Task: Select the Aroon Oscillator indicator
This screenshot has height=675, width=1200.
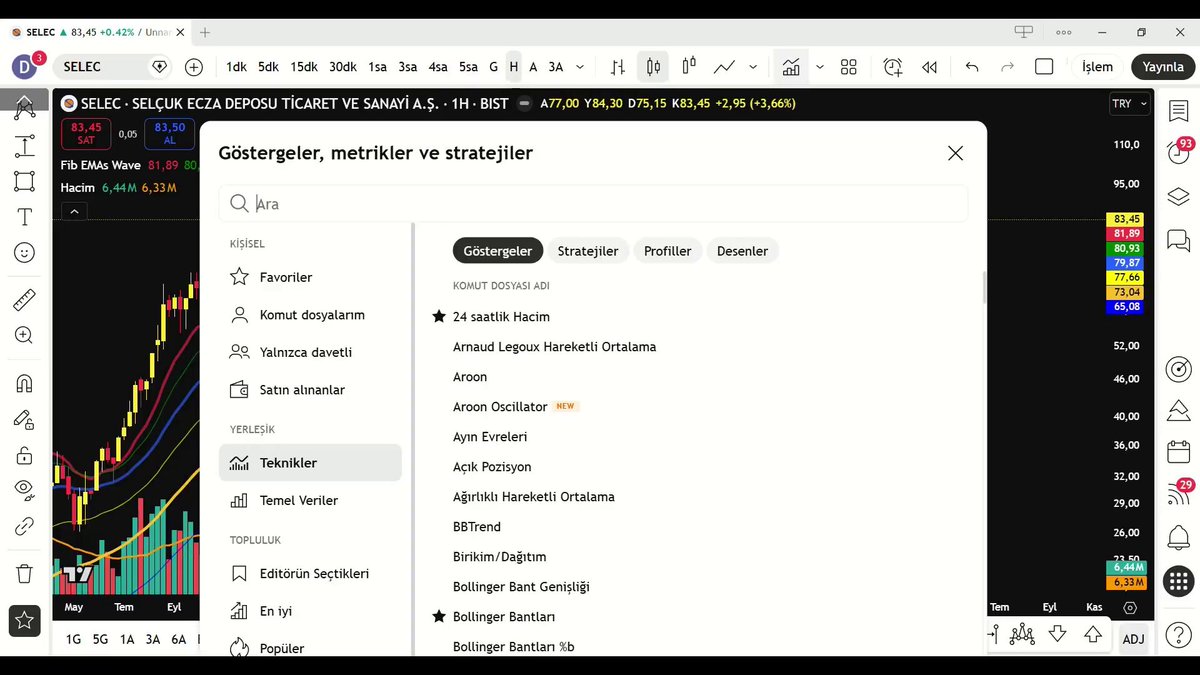Action: (x=500, y=407)
